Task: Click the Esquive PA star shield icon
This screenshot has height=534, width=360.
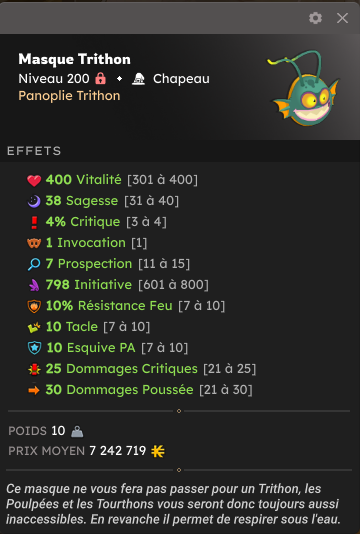Action: tap(34, 348)
